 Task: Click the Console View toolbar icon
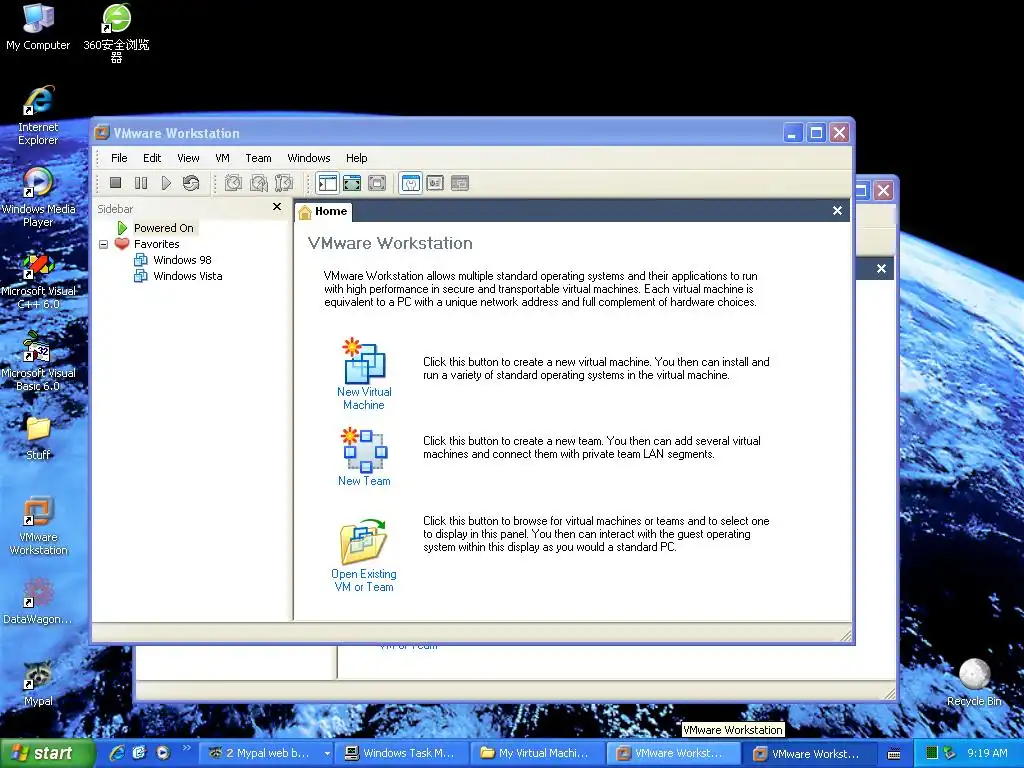[460, 184]
